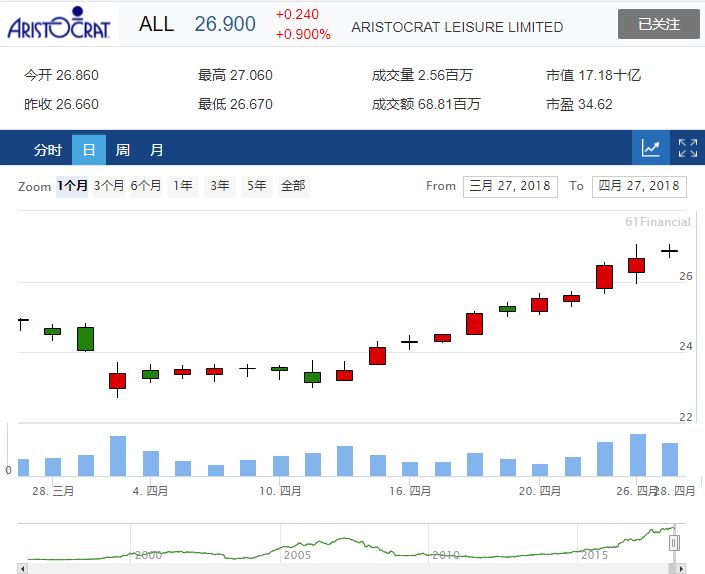
Task: Click the price change +0.240
Action: [x=297, y=14]
